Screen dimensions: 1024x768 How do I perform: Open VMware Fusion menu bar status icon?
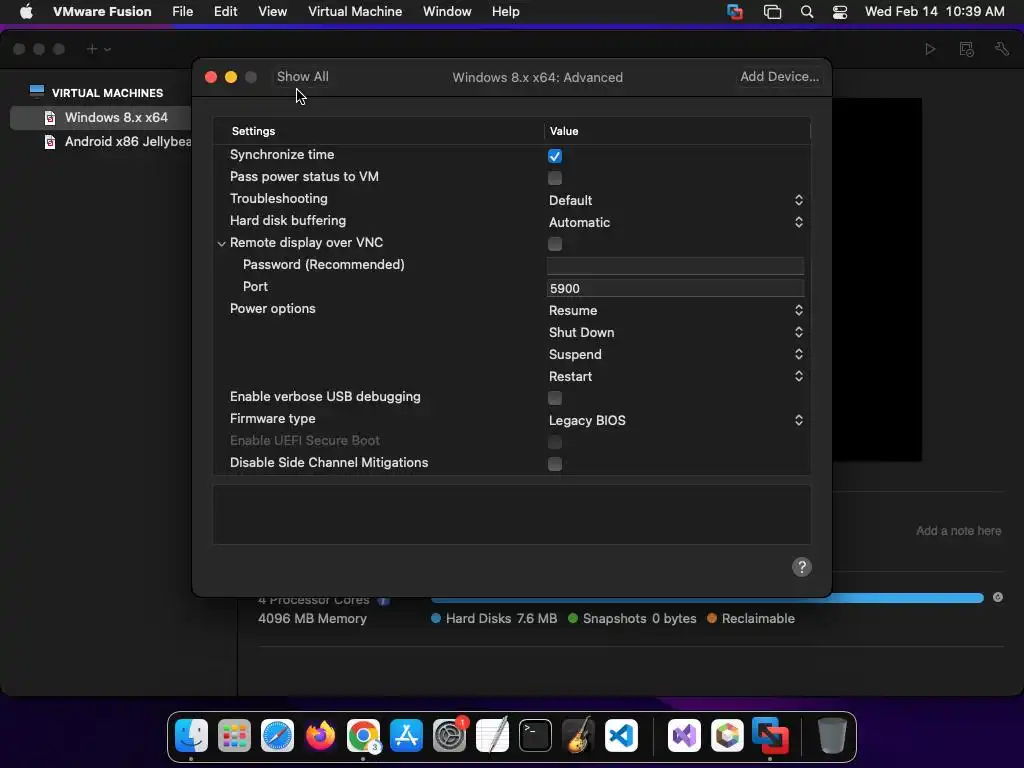(x=735, y=12)
